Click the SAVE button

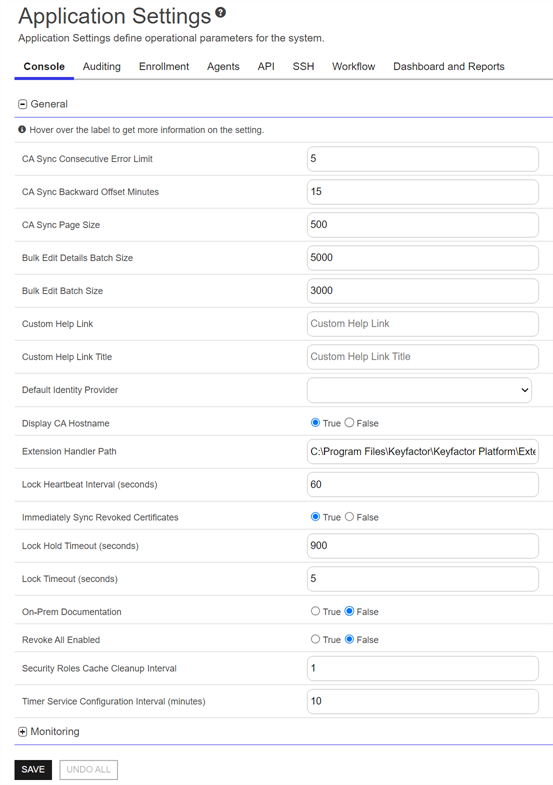coord(33,769)
